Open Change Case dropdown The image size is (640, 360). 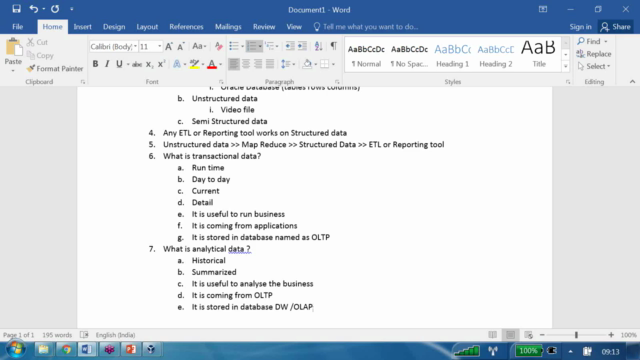point(199,47)
